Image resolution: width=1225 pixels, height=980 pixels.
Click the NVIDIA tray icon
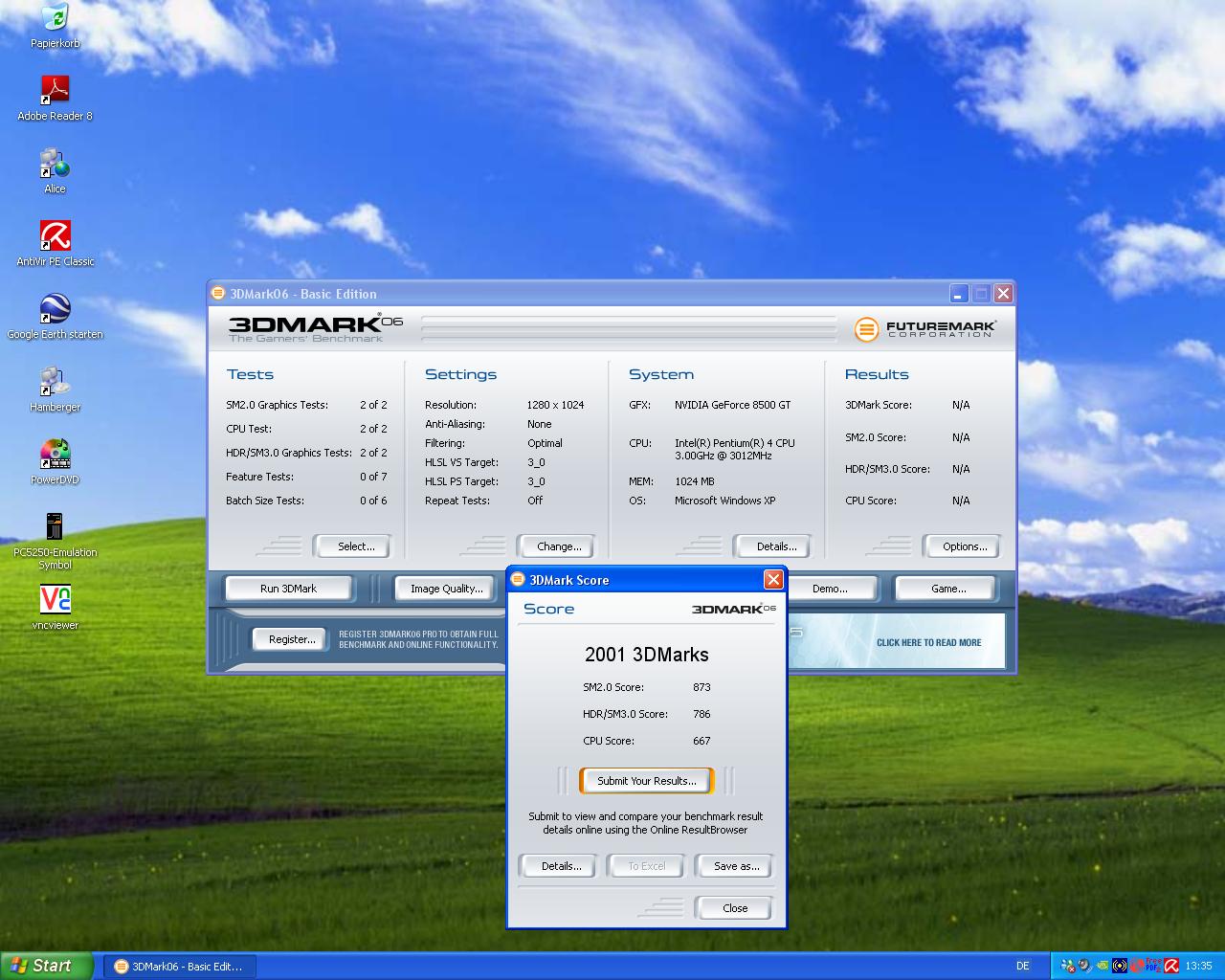point(1102,966)
